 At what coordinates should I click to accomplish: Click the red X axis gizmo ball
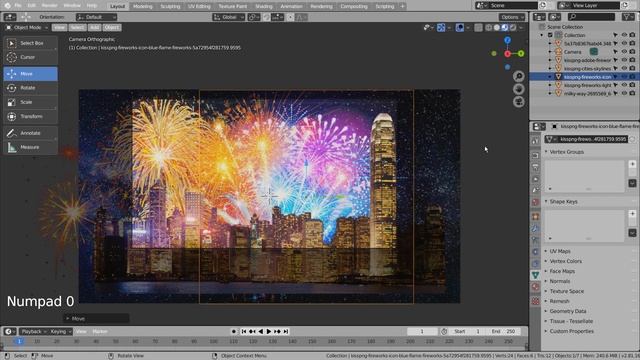click(x=507, y=53)
